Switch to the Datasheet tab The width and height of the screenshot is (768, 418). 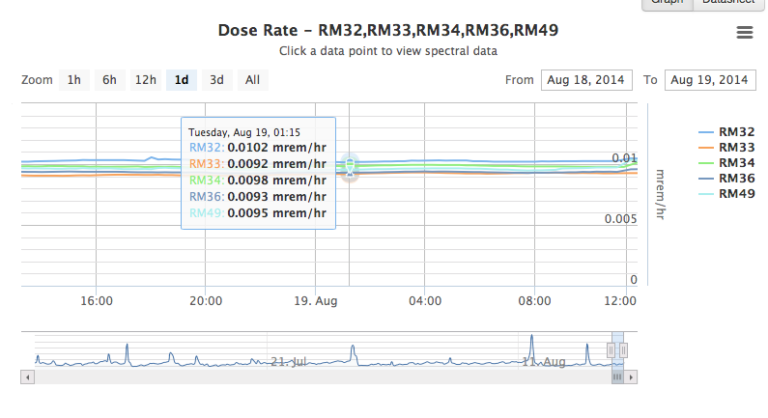point(729,3)
